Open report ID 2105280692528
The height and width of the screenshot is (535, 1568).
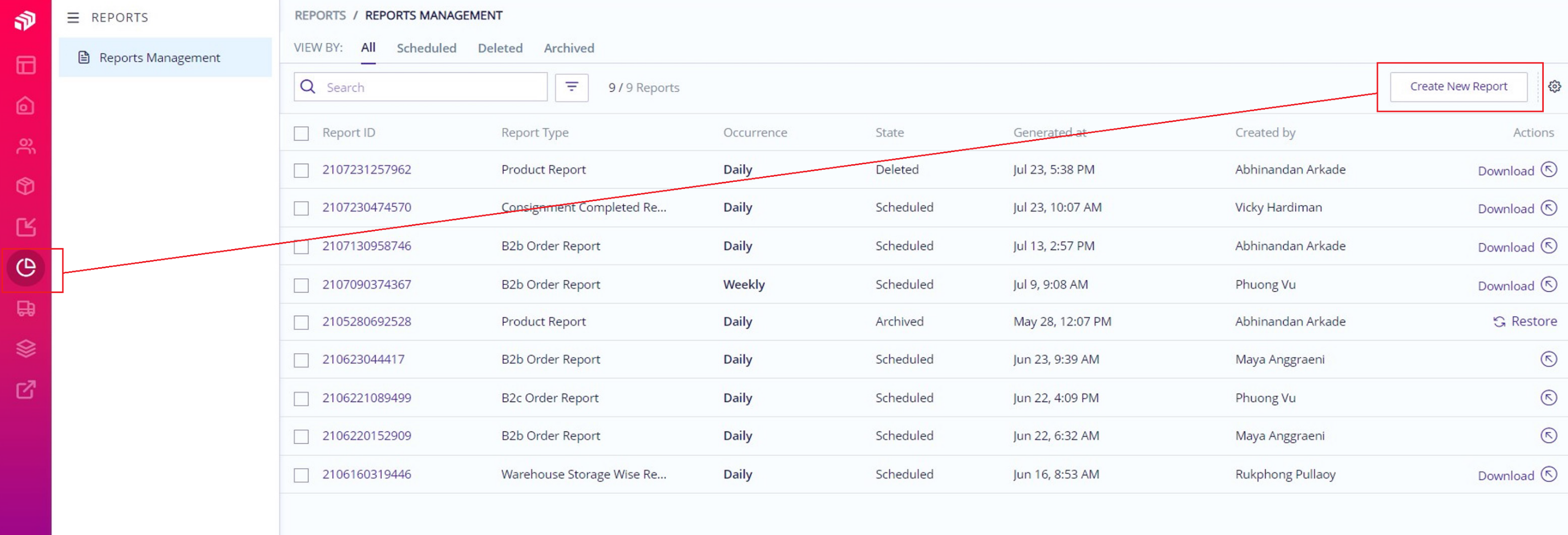click(366, 321)
